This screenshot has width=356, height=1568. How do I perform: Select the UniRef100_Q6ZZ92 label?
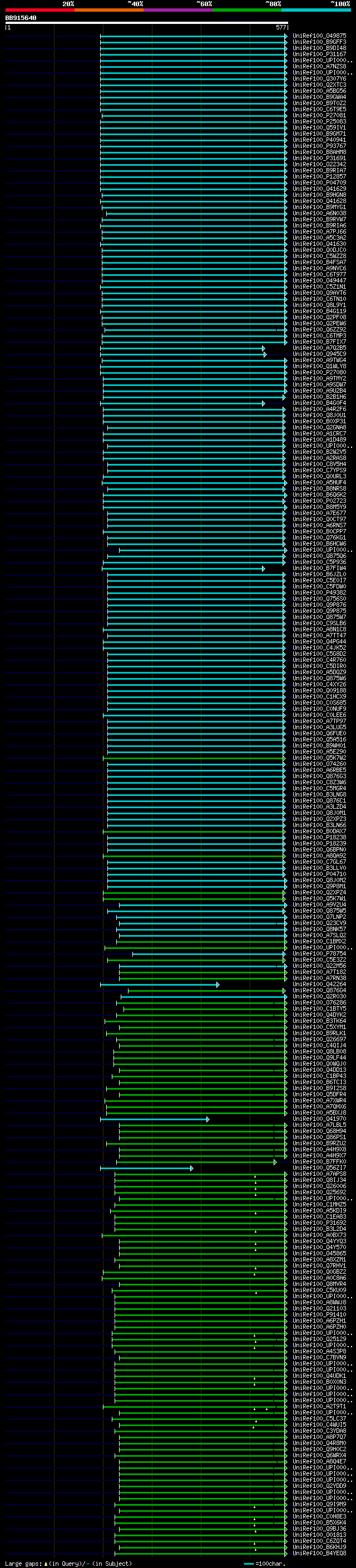pos(319,330)
